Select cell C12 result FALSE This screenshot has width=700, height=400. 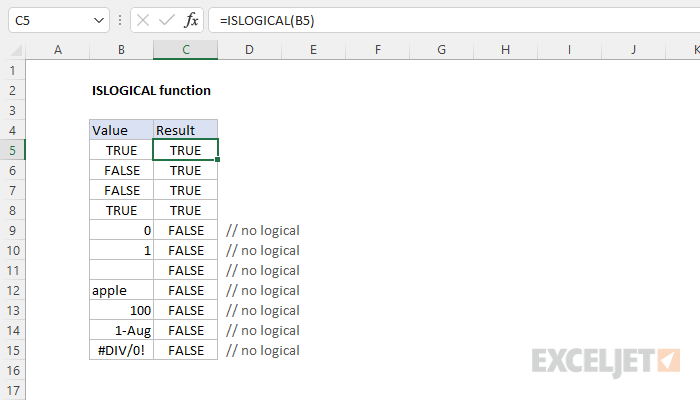tap(186, 291)
